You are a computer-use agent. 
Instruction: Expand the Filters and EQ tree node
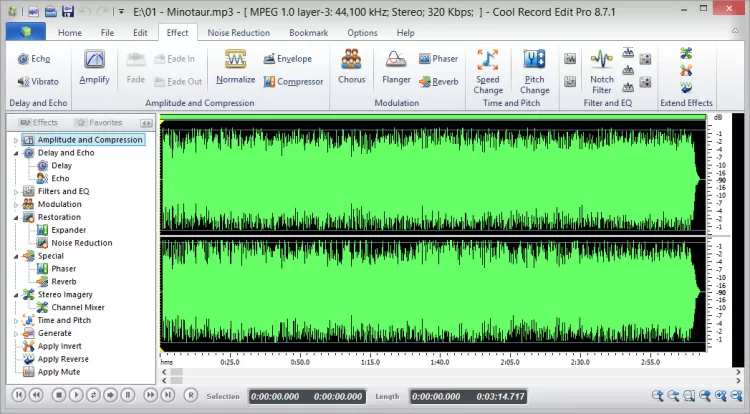[16, 192]
